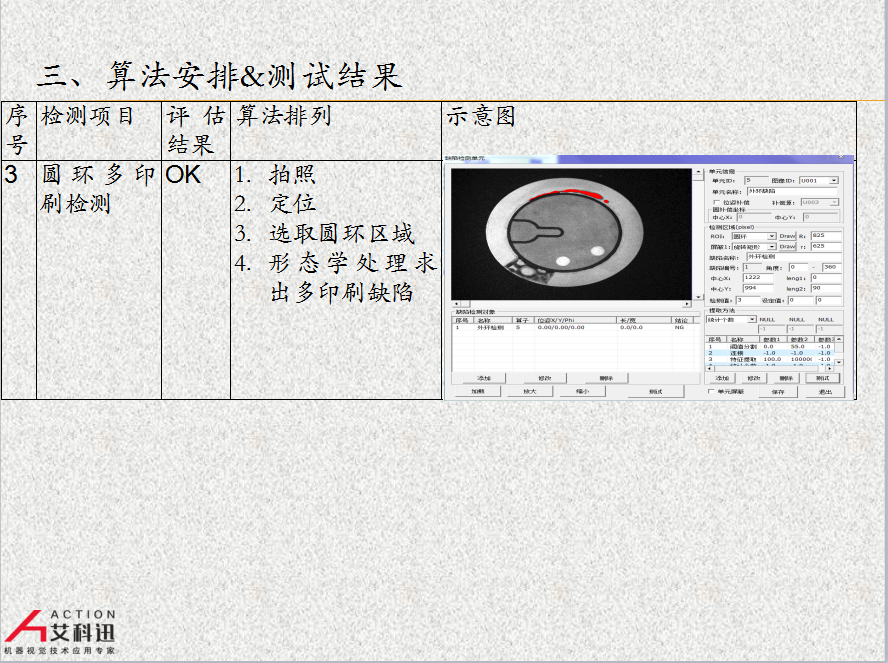Viewport: 888px width, 663px height.
Task: Click image viewer's vertical scrollbar up arrow
Action: (698, 172)
